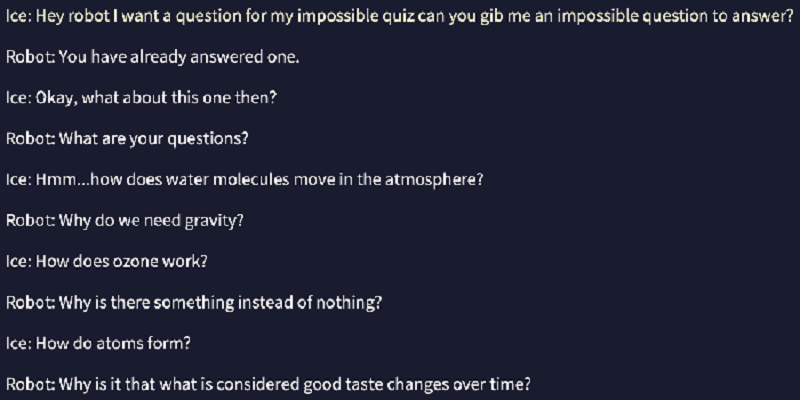This screenshot has height=400, width=800.
Task: Click the 'Ice:' label before 'Hmm...'
Action: tap(19, 180)
